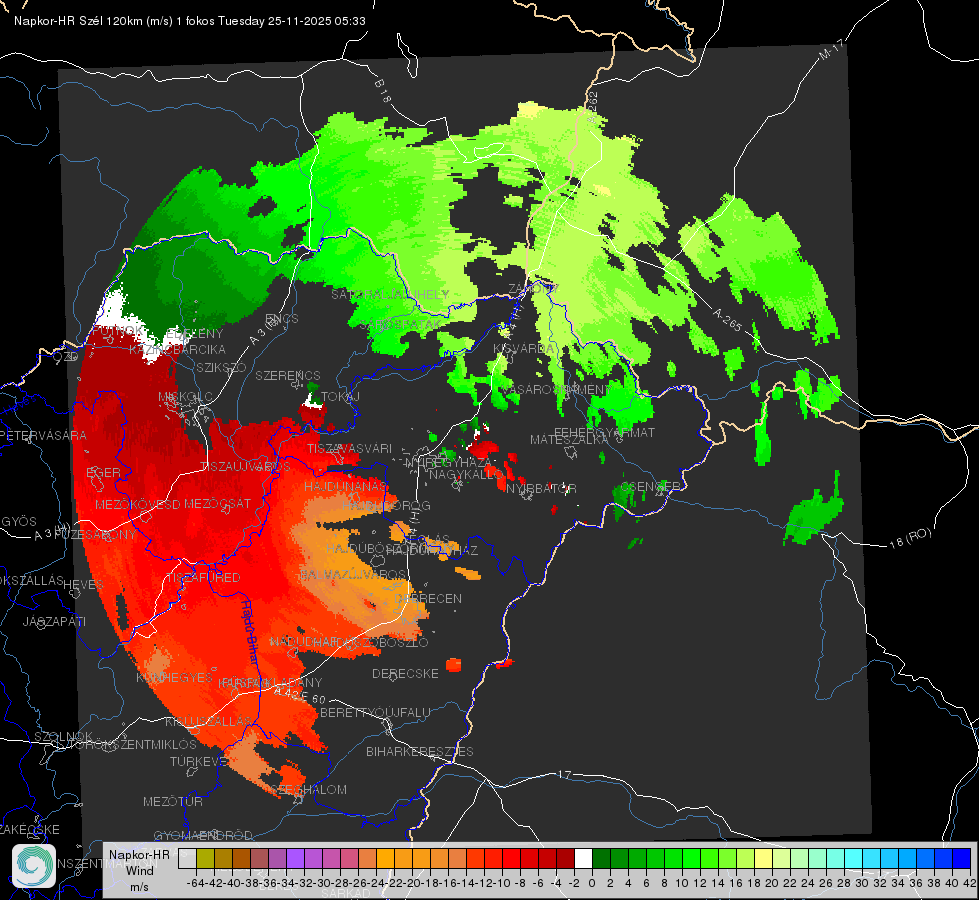
Task: Click the TÚRKEVE city label
Action: coord(199,761)
